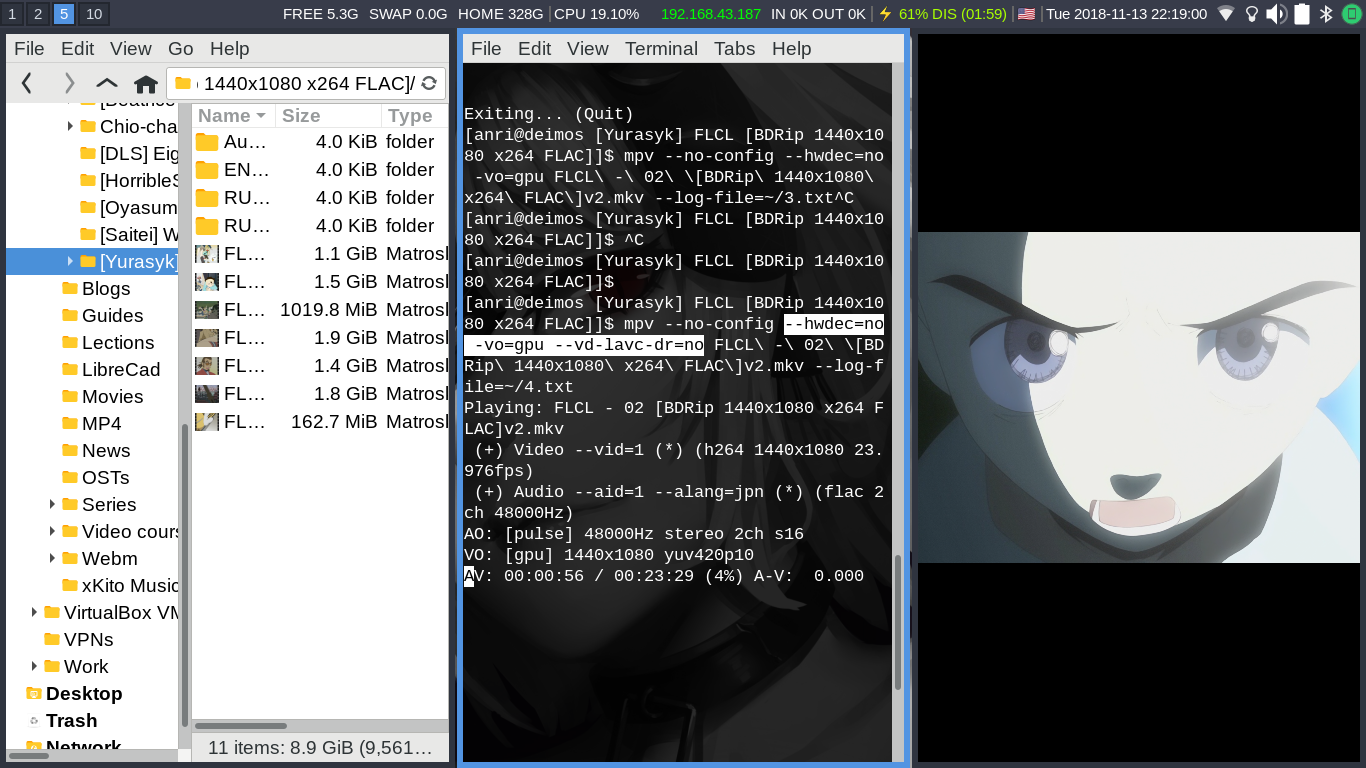This screenshot has height=768, width=1366.
Task: Refresh the folder view with the reload icon
Action: tap(430, 83)
